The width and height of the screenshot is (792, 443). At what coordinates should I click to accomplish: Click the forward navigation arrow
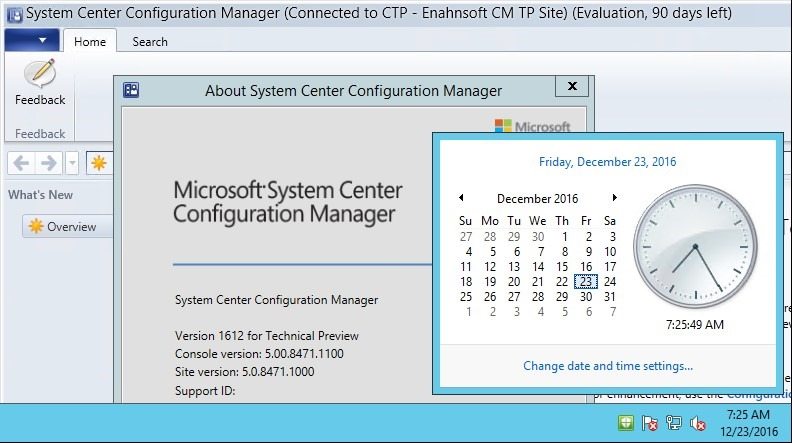[49, 163]
